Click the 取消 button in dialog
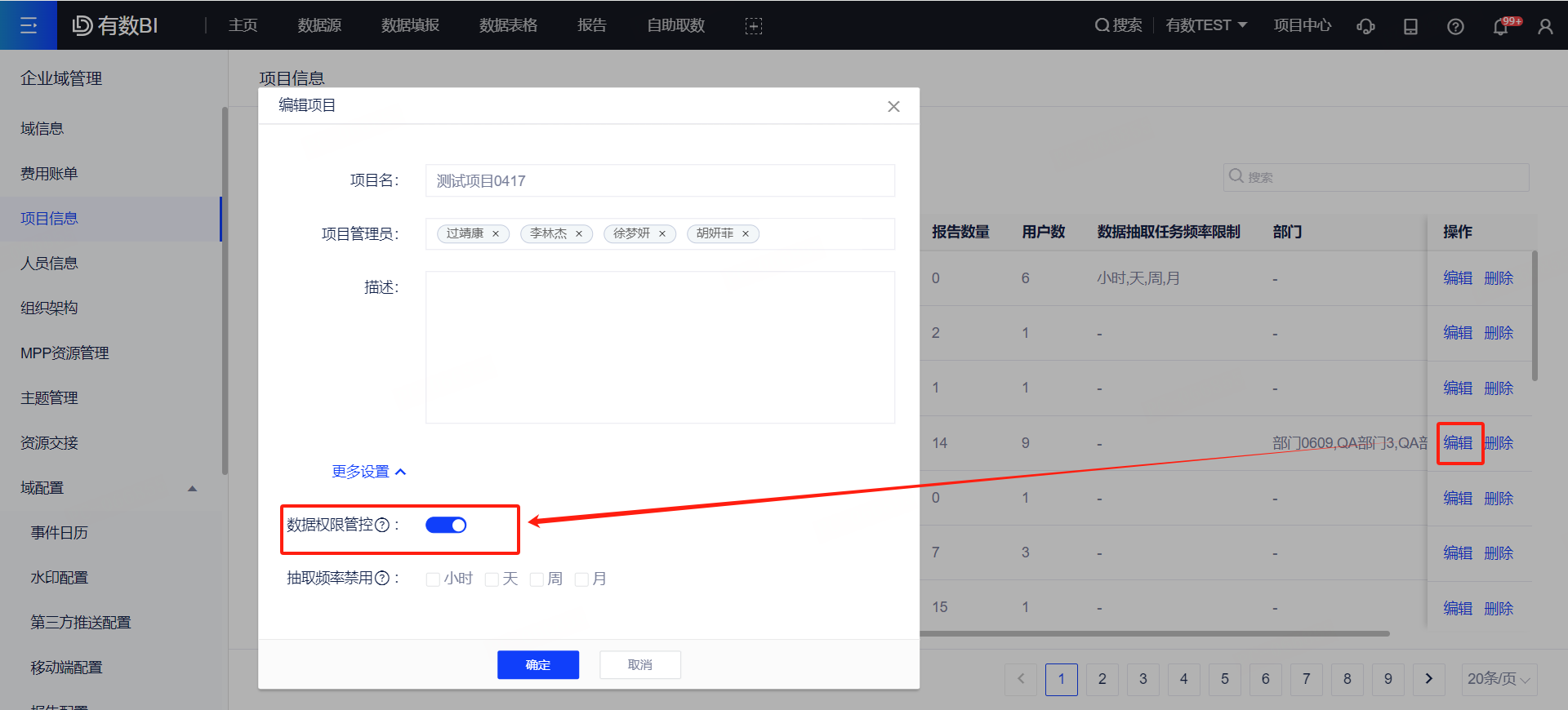This screenshot has width=1568, height=710. (640, 665)
